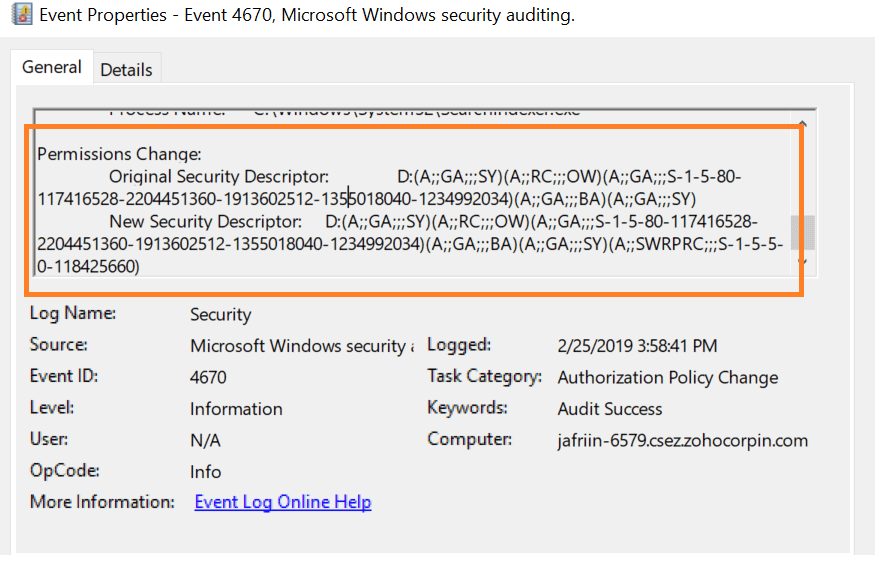Switch to the Details tab
Screen dimensions: 892x572
point(126,70)
